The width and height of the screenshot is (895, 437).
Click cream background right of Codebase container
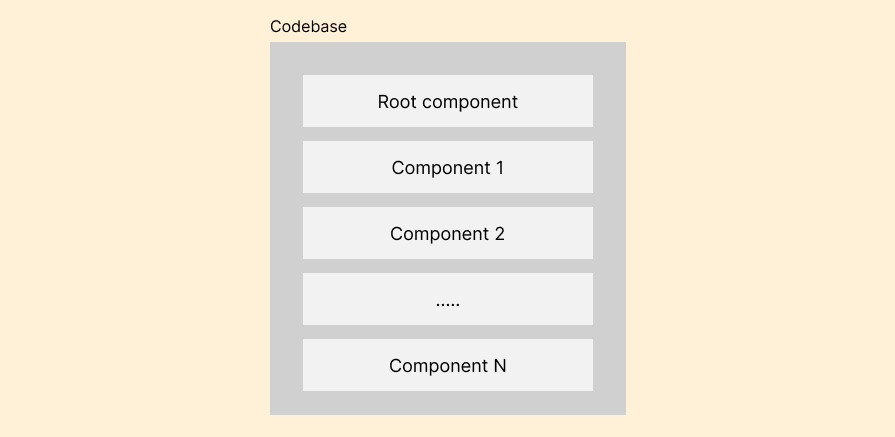point(760,228)
